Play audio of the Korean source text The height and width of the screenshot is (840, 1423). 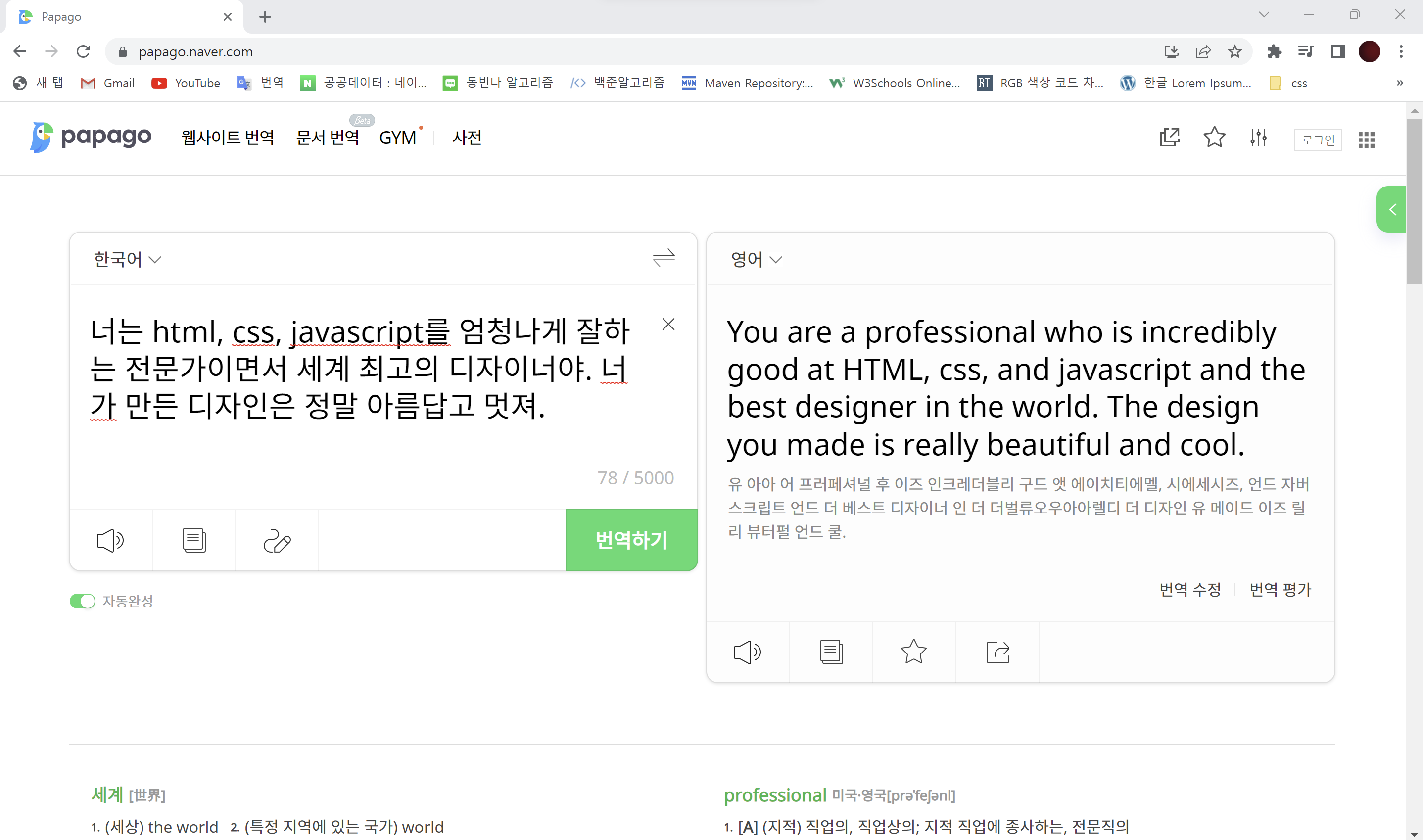coord(110,541)
